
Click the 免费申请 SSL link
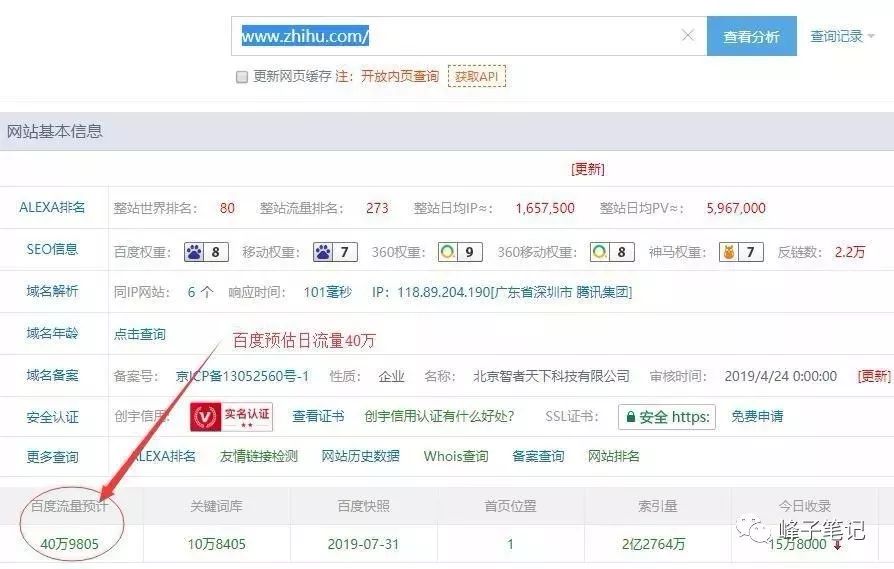(757, 417)
